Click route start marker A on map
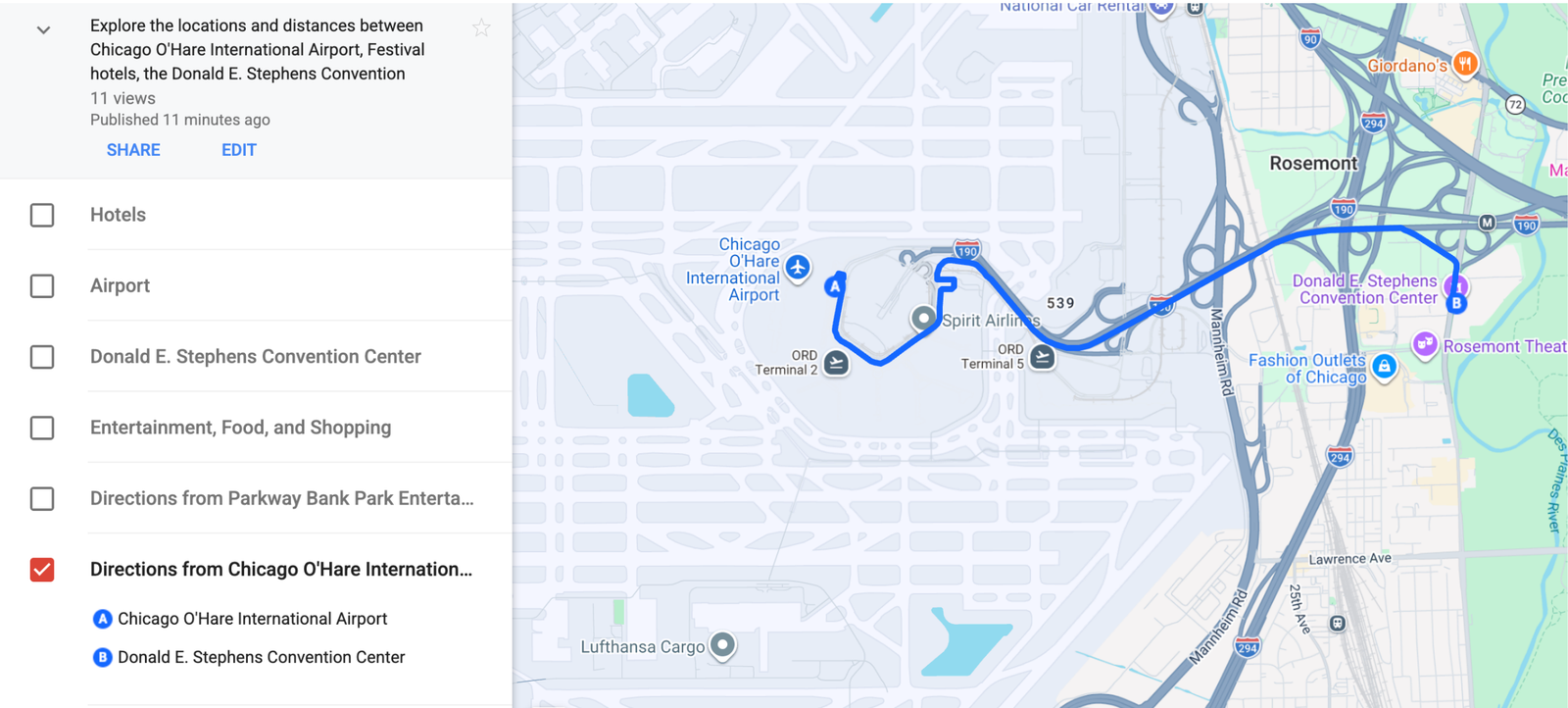The image size is (1568, 708). (834, 286)
